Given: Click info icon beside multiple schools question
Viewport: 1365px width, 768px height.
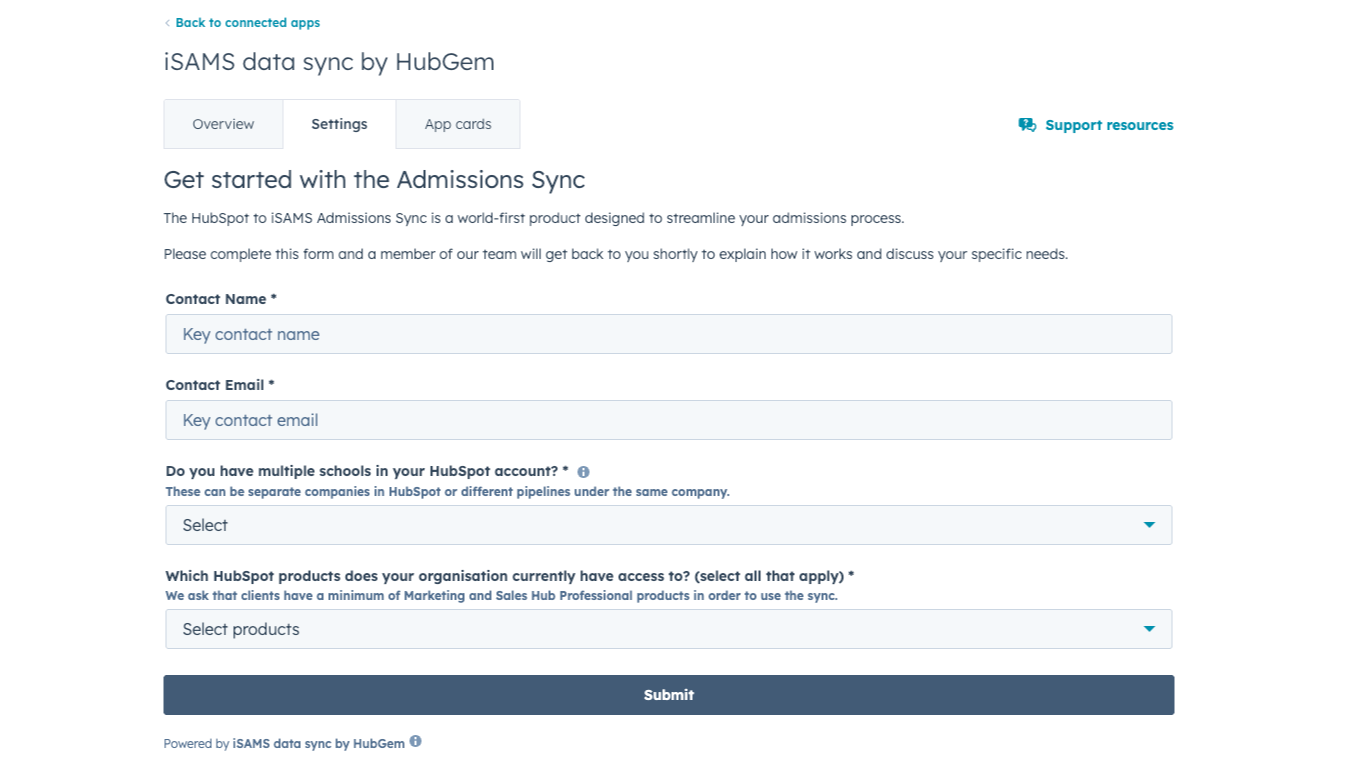Looking at the screenshot, I should 583,472.
